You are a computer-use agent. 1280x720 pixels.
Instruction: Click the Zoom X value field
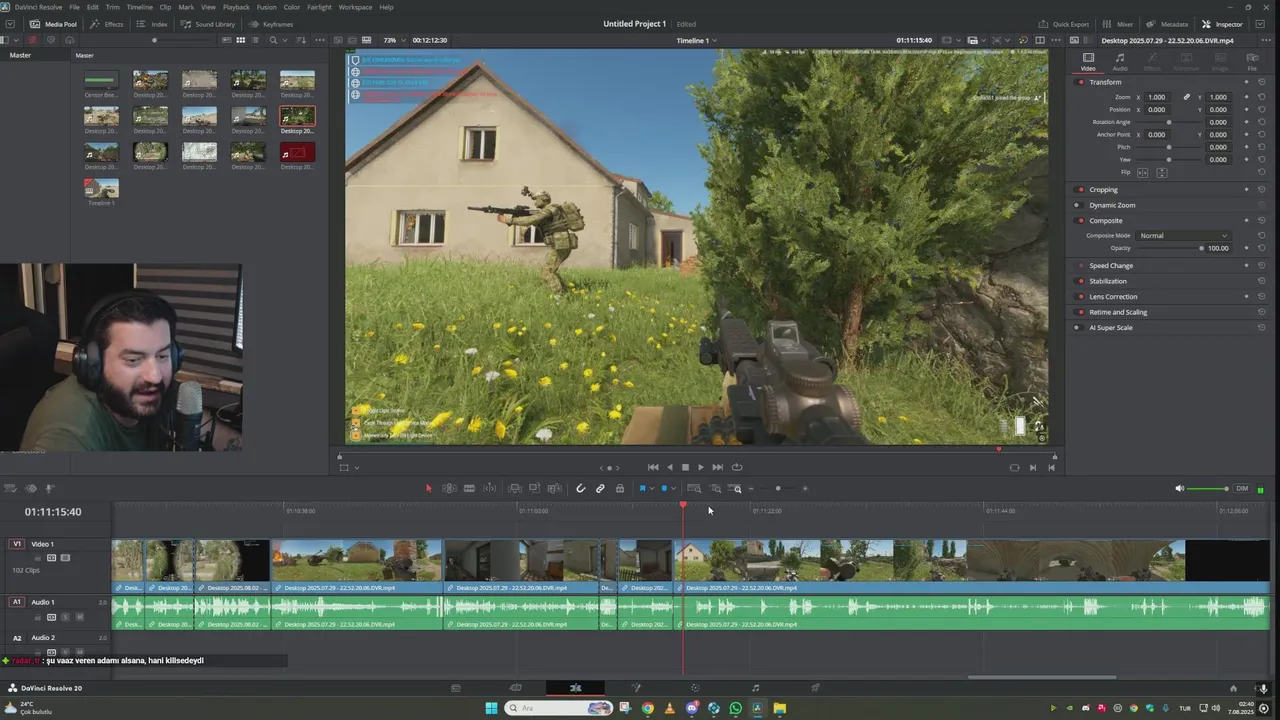point(1157,97)
